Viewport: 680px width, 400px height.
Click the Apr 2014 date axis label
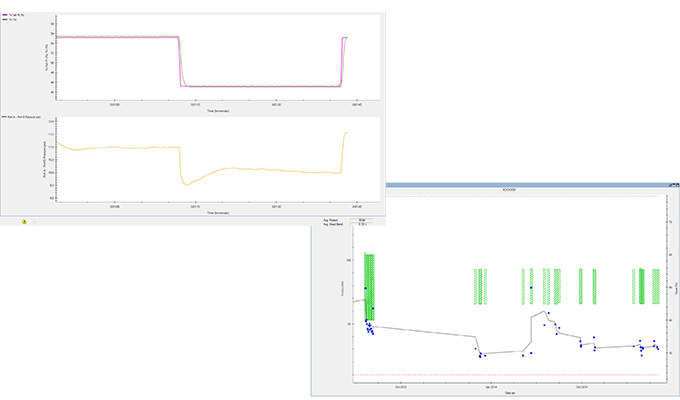click(491, 385)
